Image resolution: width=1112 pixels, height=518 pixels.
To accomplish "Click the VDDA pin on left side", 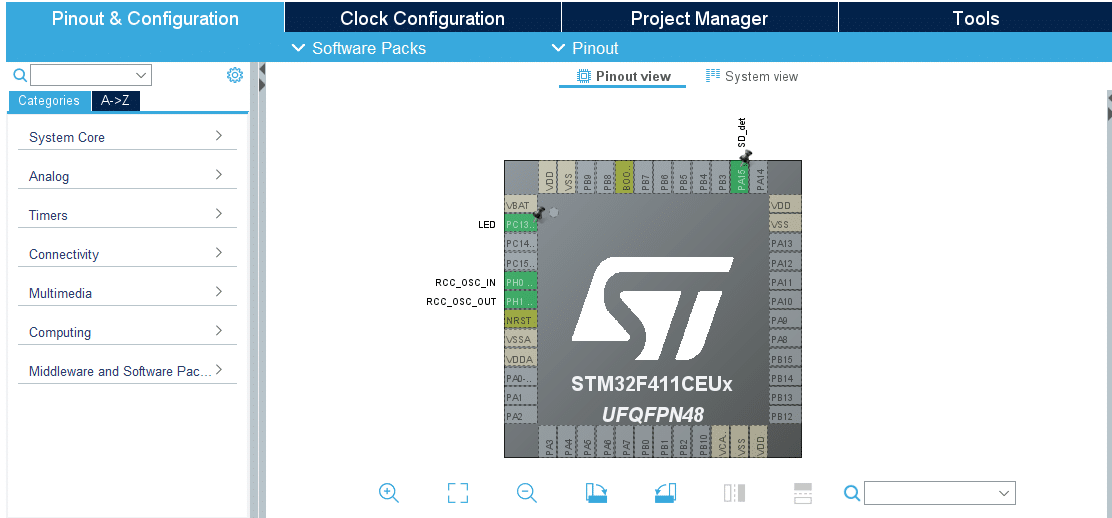I will [x=521, y=359].
